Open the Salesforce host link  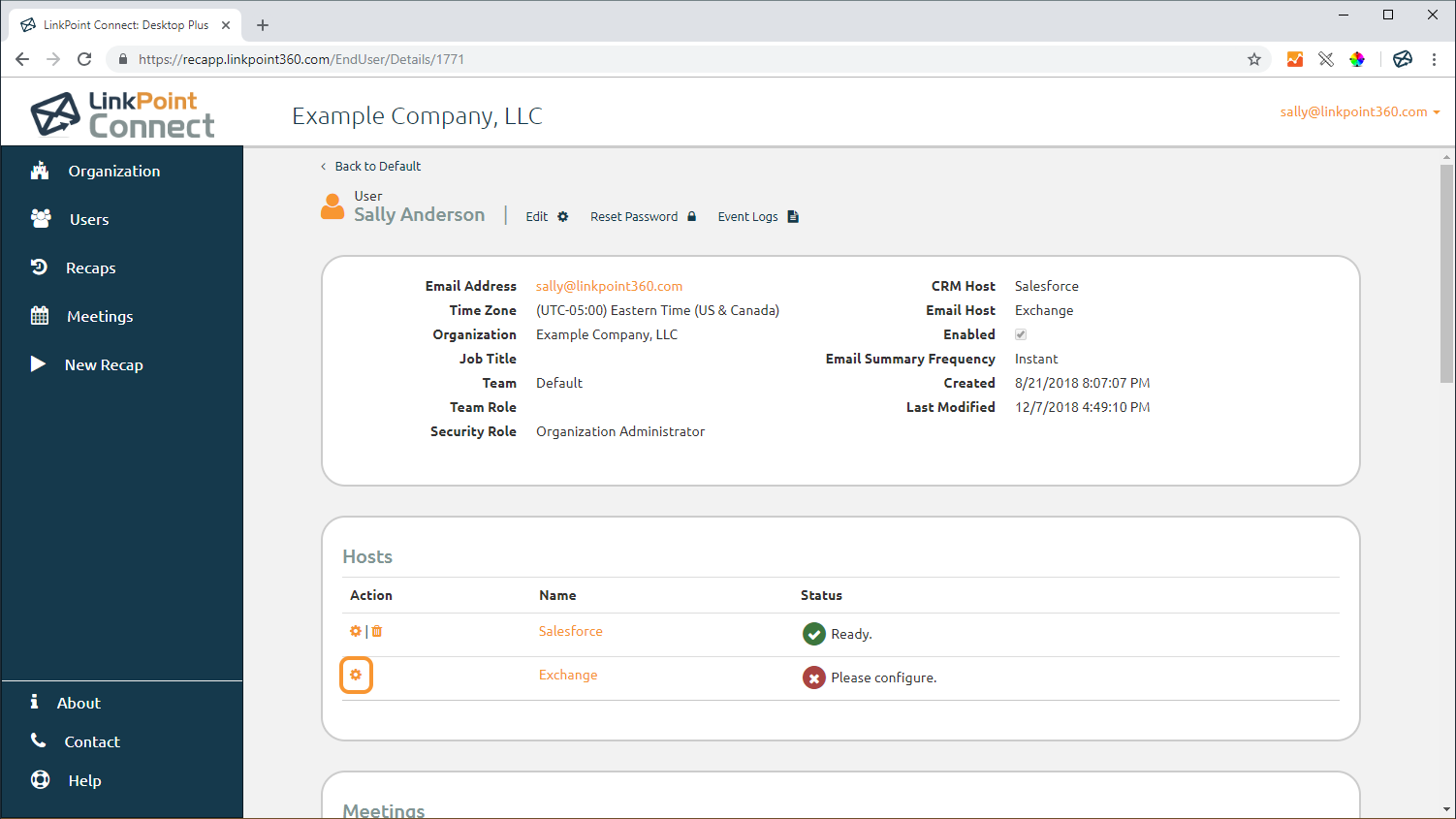tap(570, 631)
